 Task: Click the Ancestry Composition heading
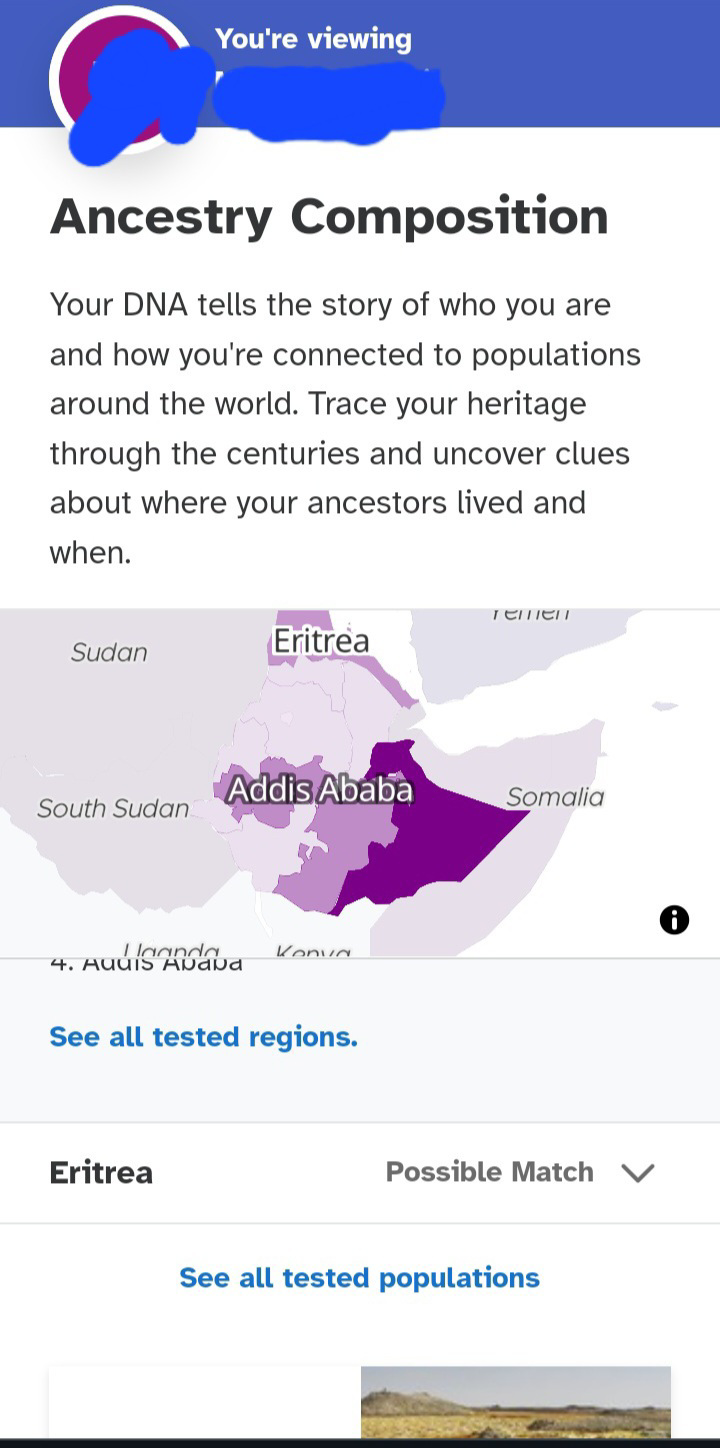point(329,217)
